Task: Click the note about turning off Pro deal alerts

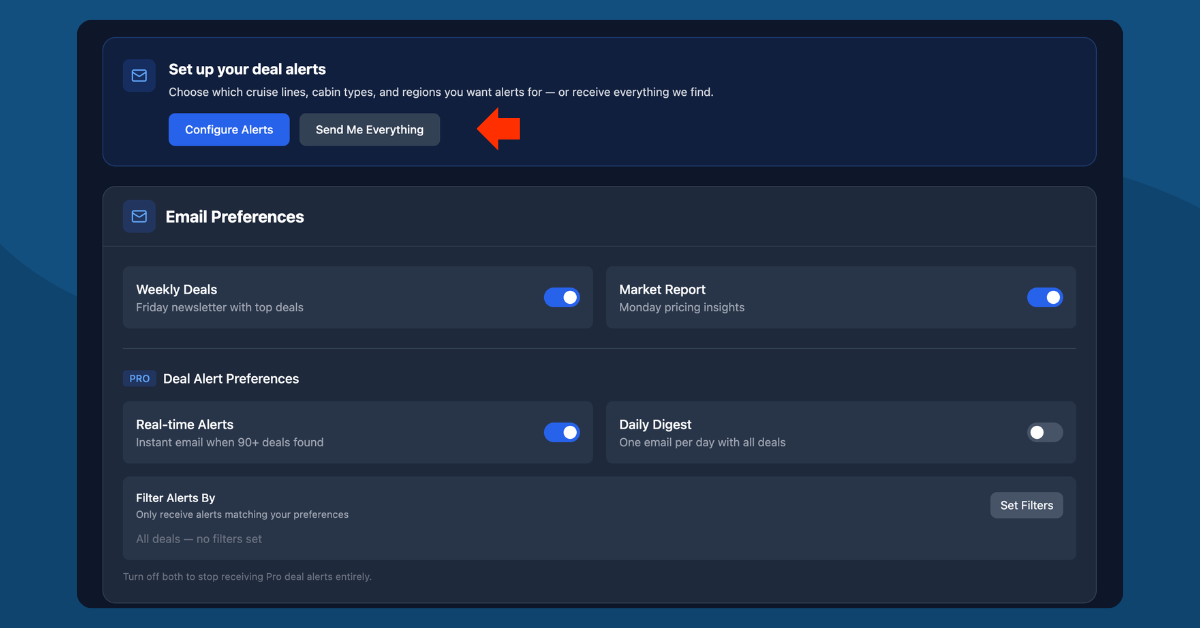Action: click(247, 576)
